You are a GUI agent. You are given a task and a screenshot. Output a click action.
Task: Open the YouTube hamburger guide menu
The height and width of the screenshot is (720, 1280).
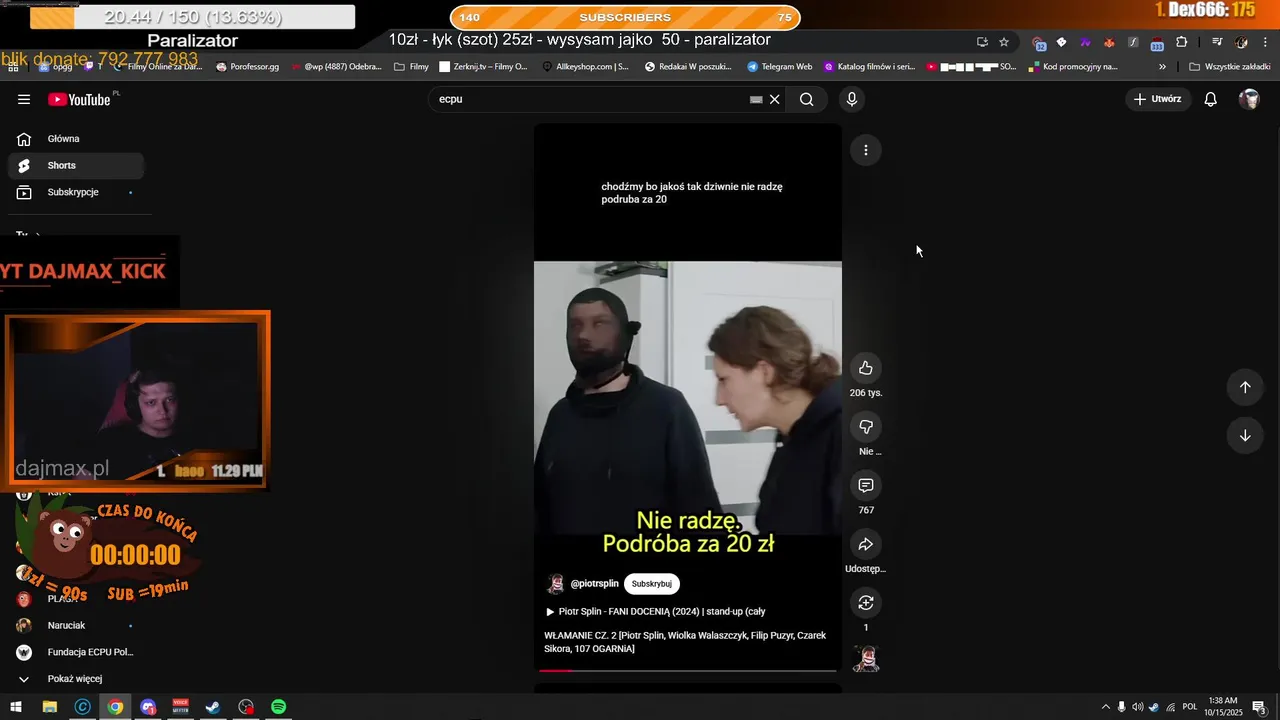(24, 99)
